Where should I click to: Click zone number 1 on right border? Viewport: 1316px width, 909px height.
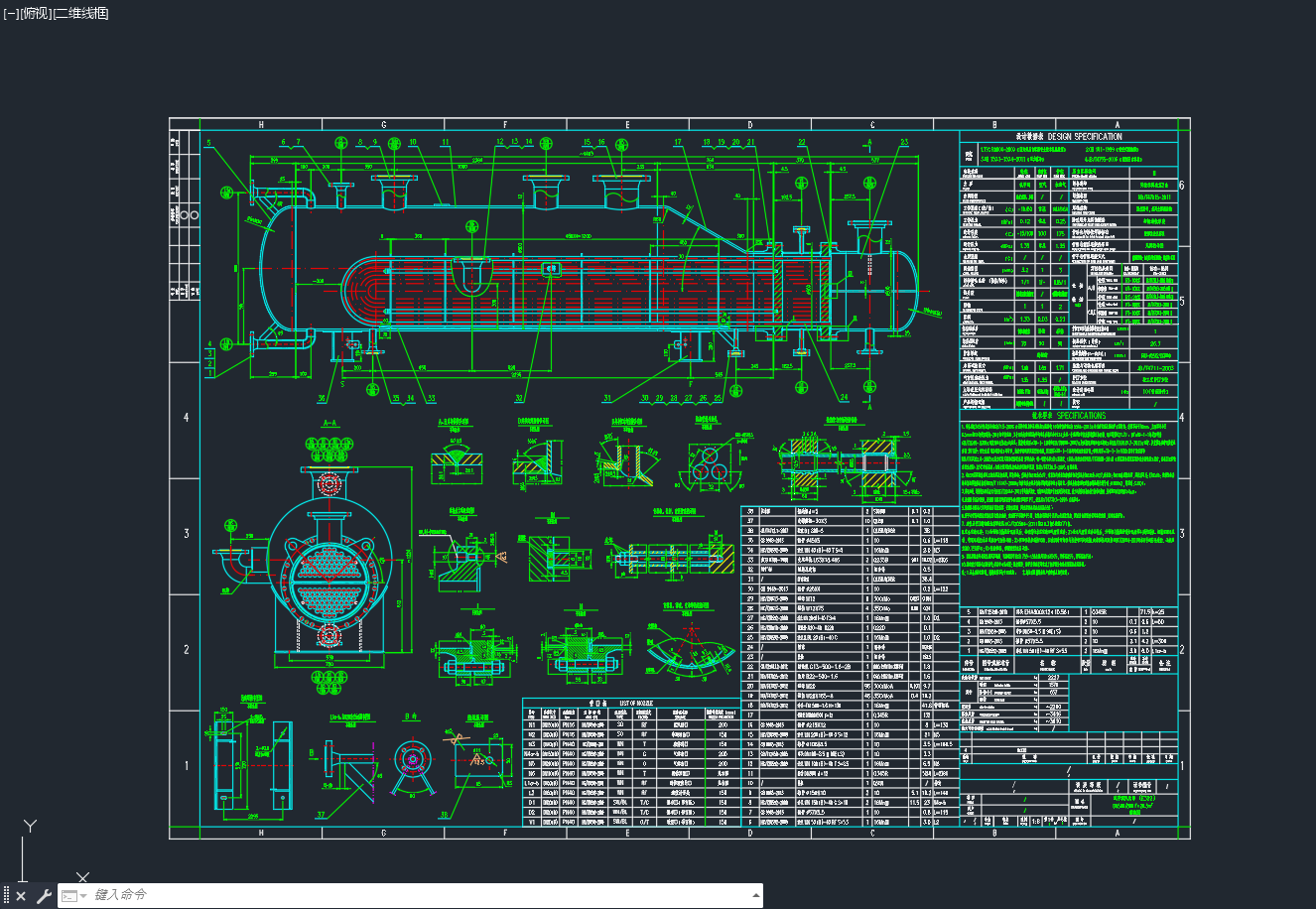point(1182,766)
